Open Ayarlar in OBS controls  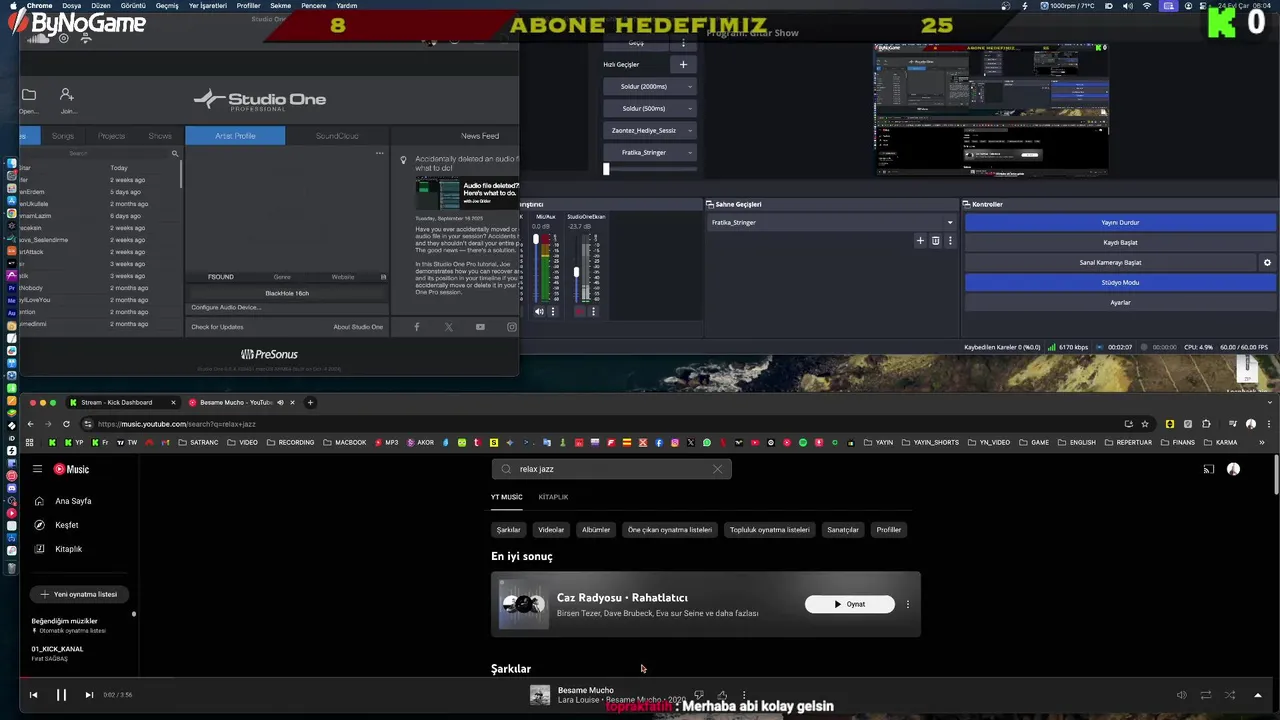1120,302
